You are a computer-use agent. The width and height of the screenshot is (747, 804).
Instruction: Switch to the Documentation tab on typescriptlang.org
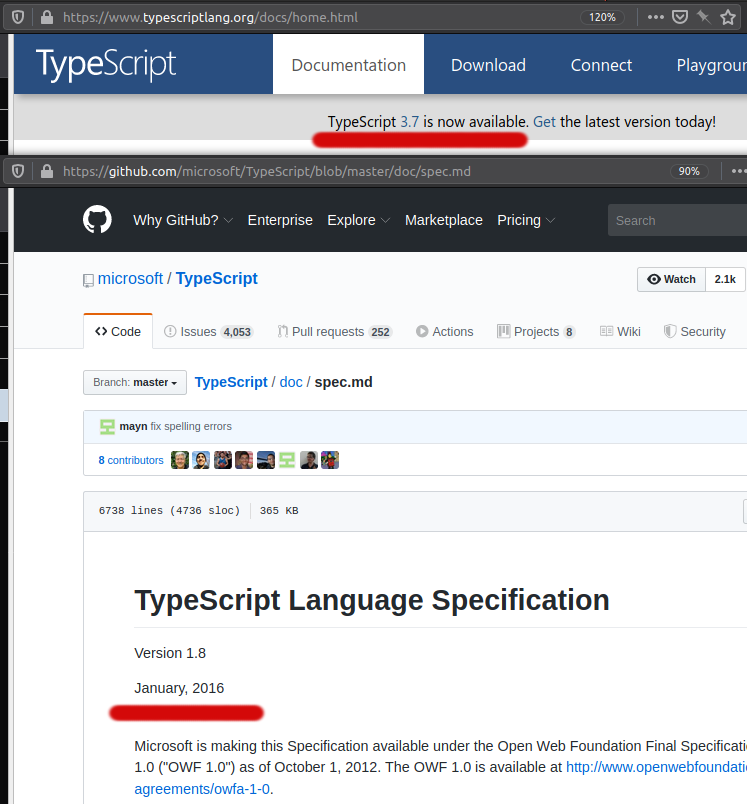(348, 64)
